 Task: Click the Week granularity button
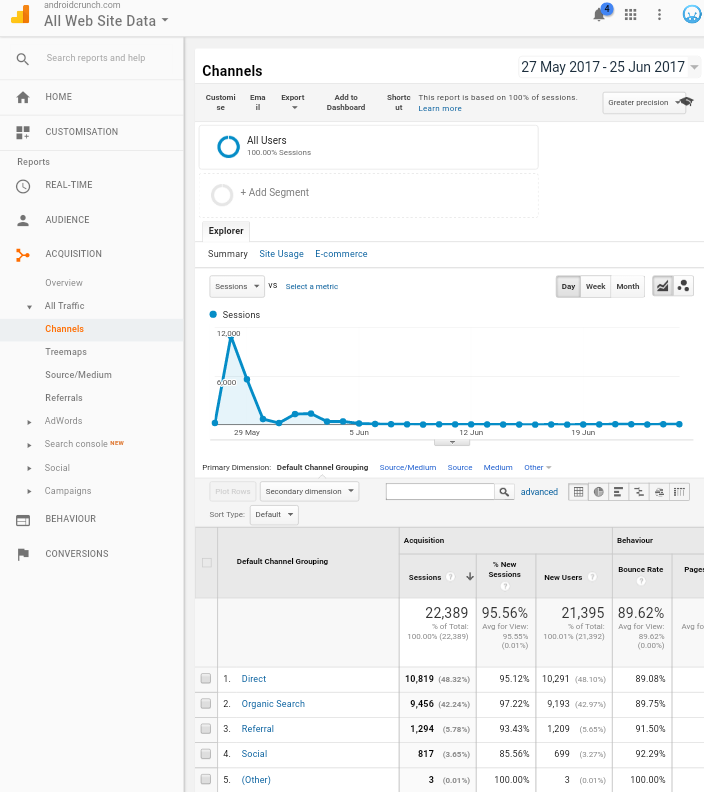tap(595, 286)
